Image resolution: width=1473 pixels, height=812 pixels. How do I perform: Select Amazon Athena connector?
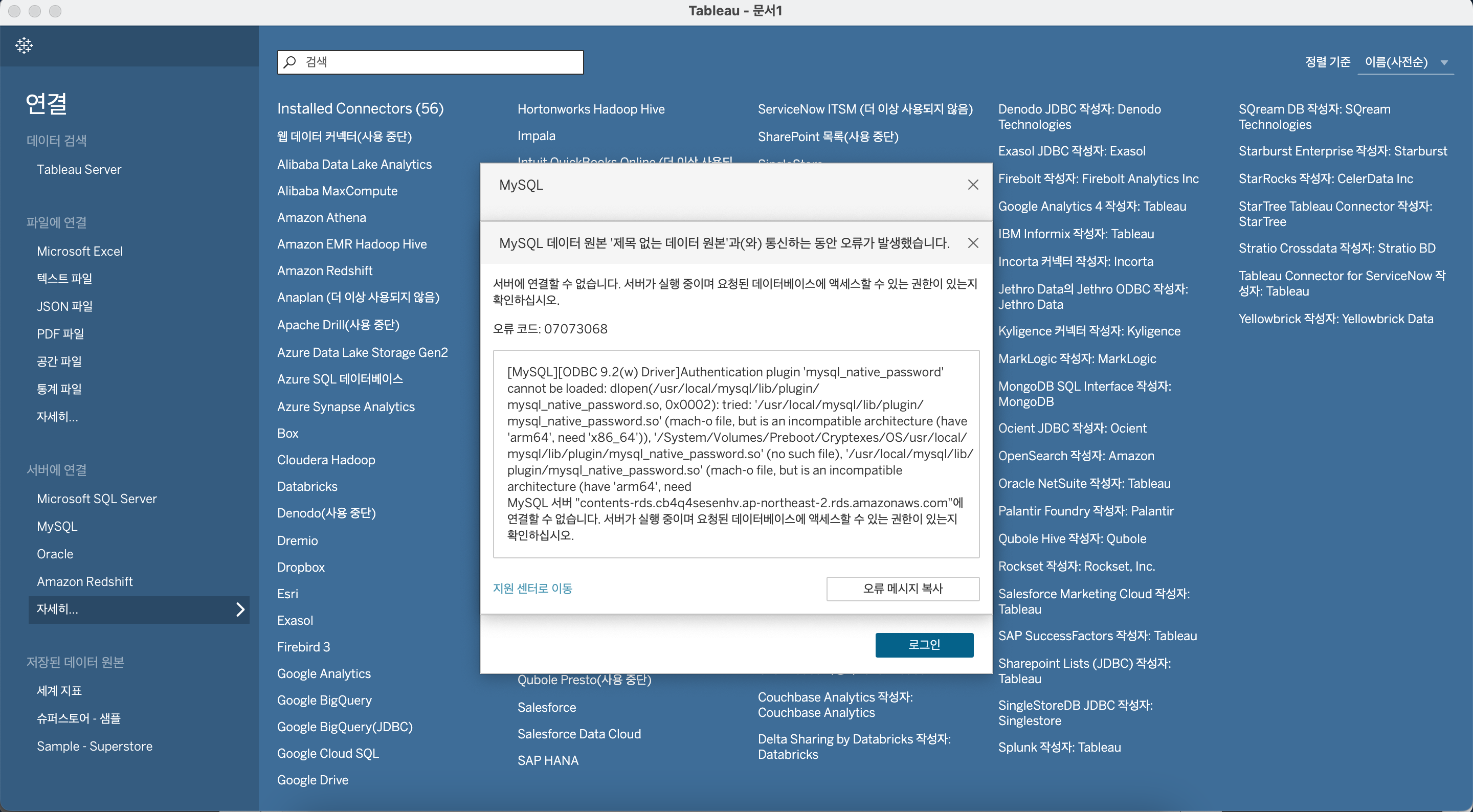tap(321, 217)
